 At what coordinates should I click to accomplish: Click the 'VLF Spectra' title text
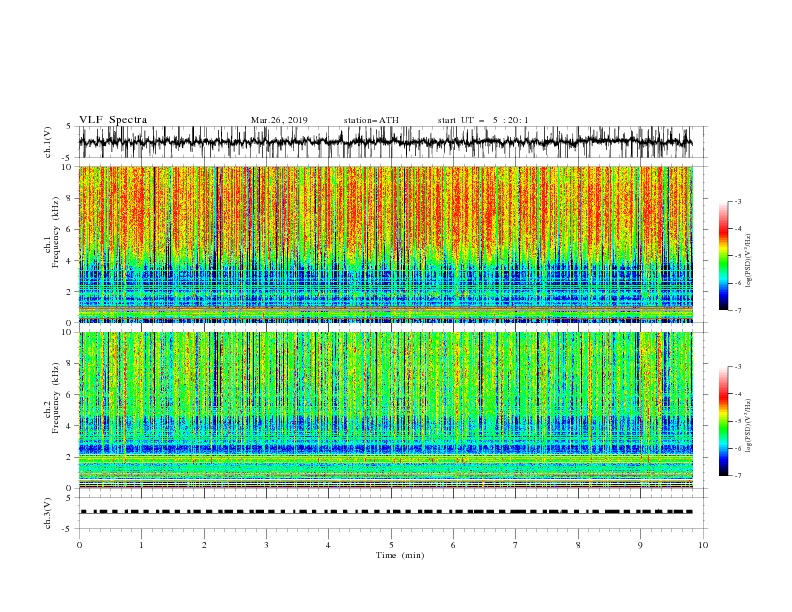(113, 120)
